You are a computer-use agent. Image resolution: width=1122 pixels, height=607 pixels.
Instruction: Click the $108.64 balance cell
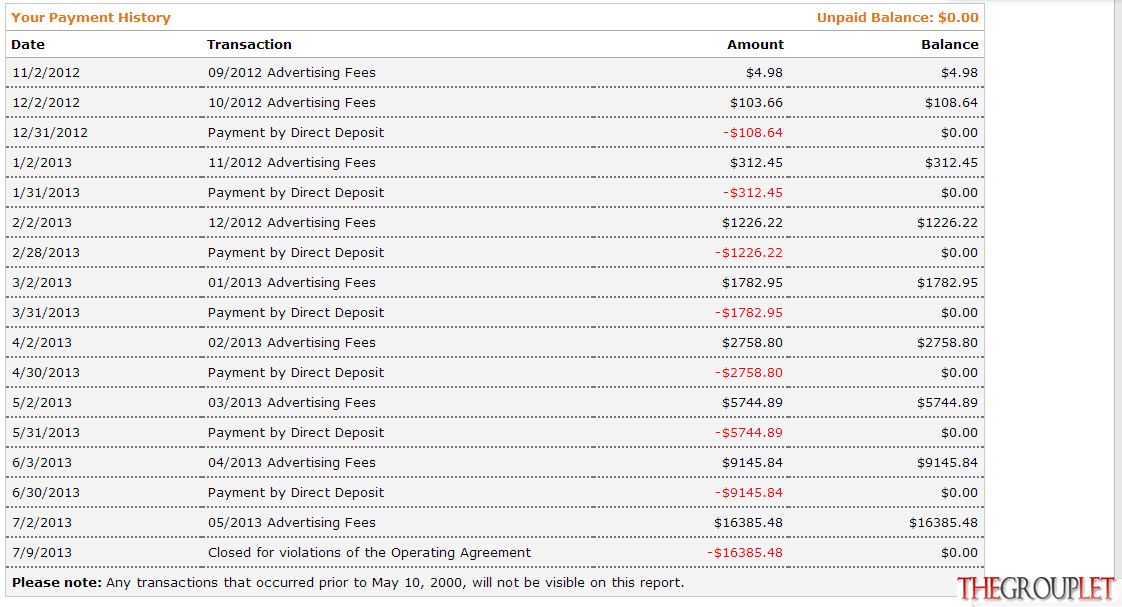pos(951,103)
